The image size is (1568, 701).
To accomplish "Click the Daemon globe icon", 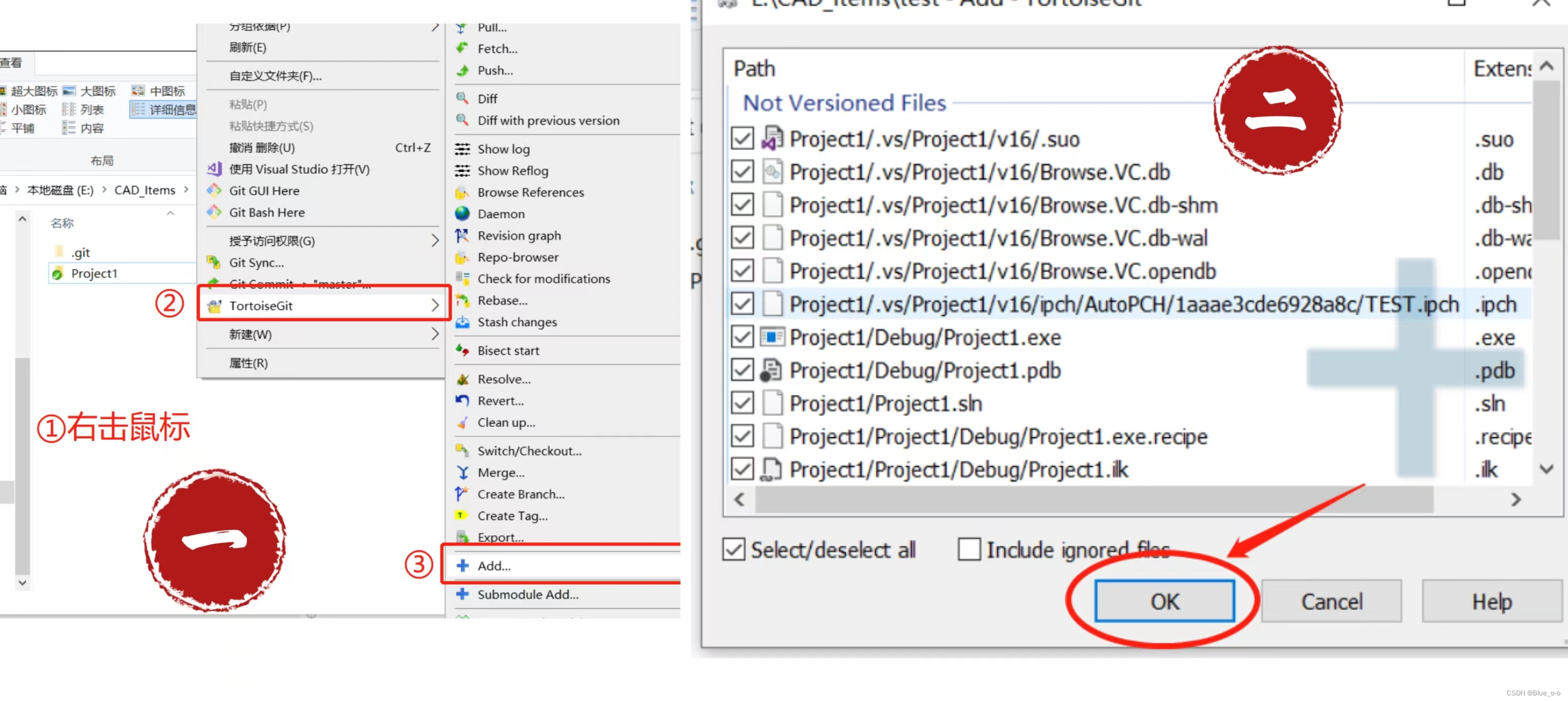I will click(462, 214).
